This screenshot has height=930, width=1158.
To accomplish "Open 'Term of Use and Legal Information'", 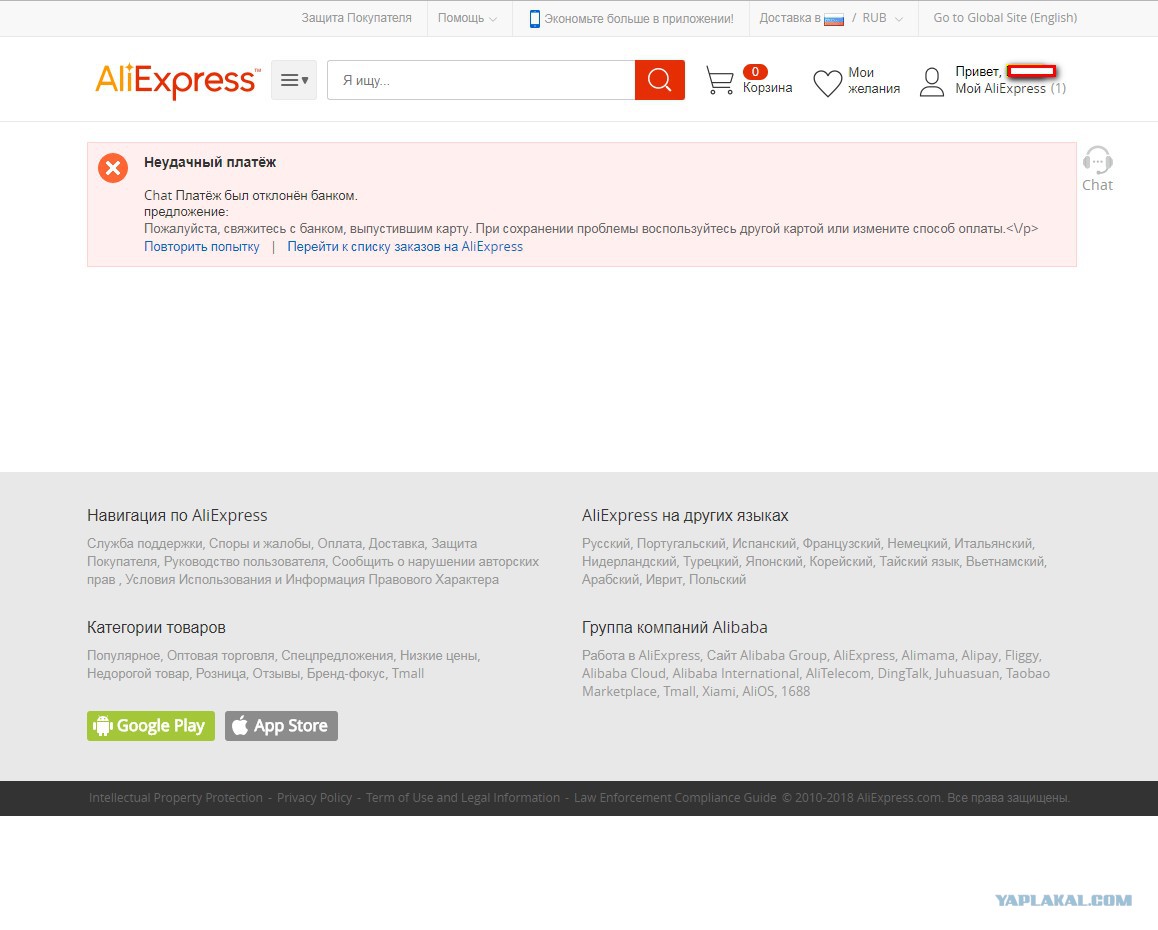I will pyautogui.click(x=463, y=798).
